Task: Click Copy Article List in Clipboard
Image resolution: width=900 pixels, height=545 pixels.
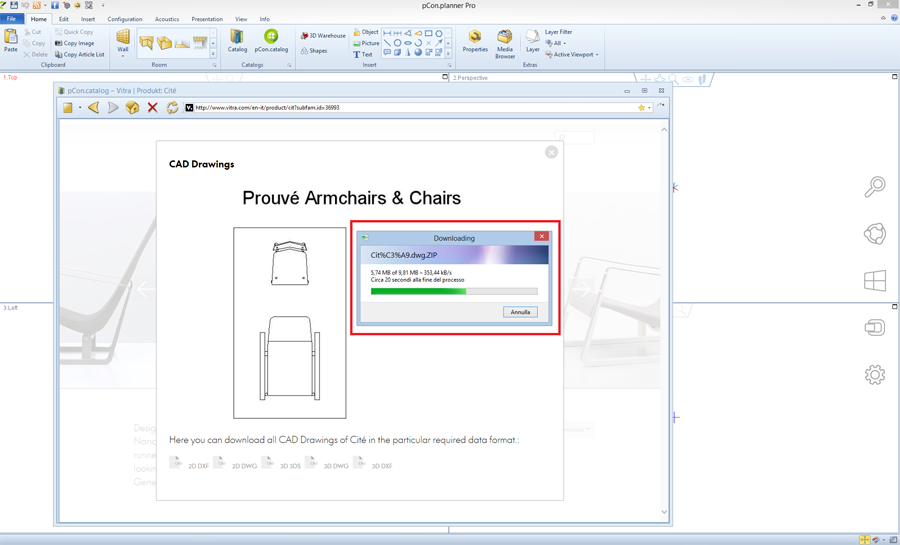Action: tap(80, 54)
